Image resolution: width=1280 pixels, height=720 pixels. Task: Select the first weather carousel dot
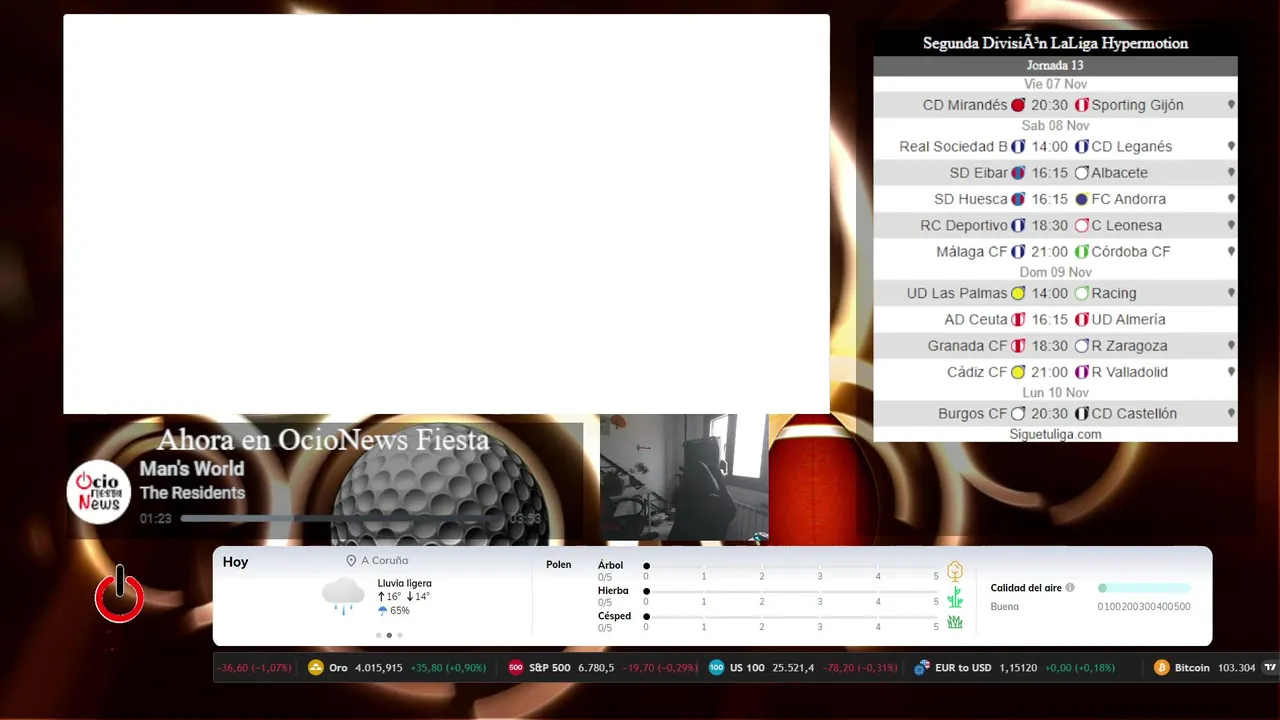point(378,635)
